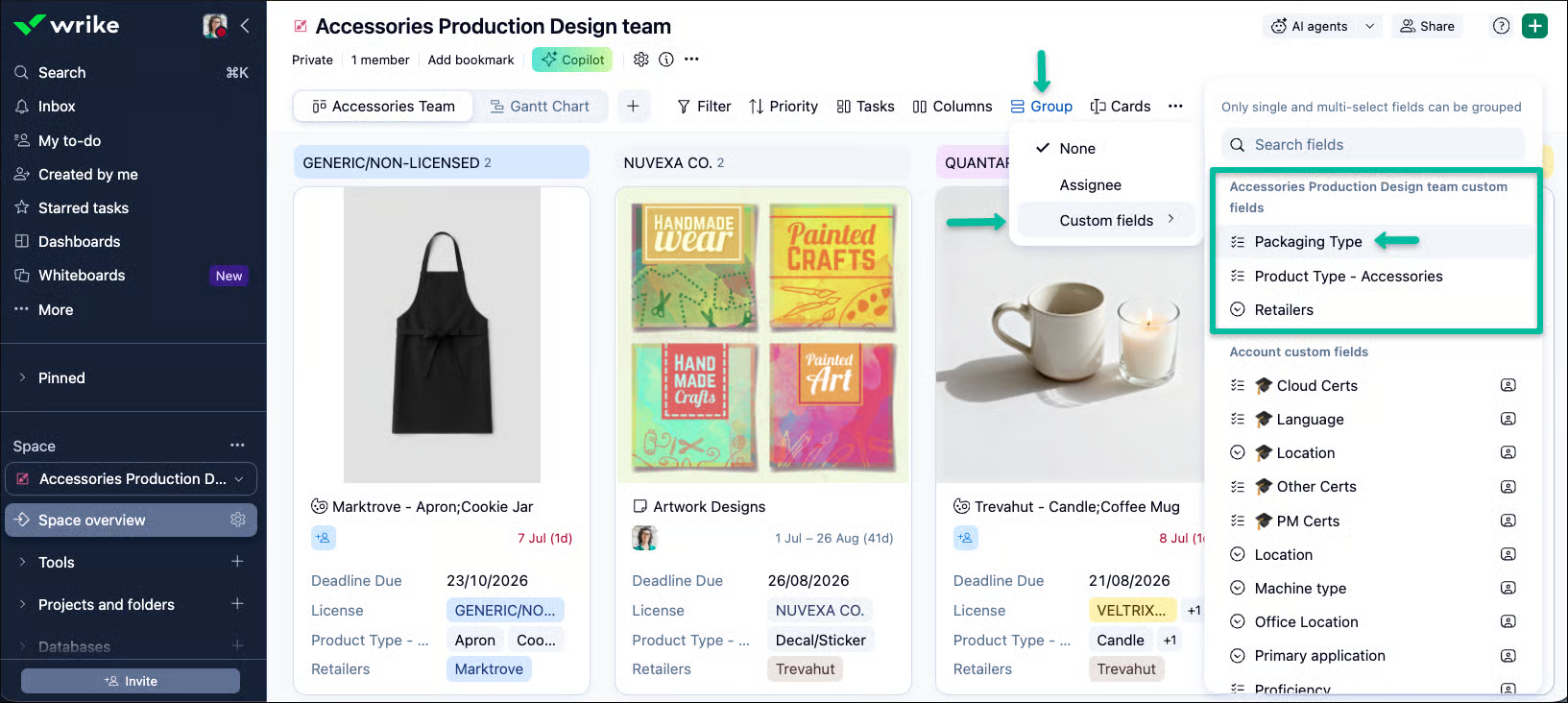Open more toolbar options (three dots)
Viewport: 1568px width, 703px height.
coord(1175,106)
